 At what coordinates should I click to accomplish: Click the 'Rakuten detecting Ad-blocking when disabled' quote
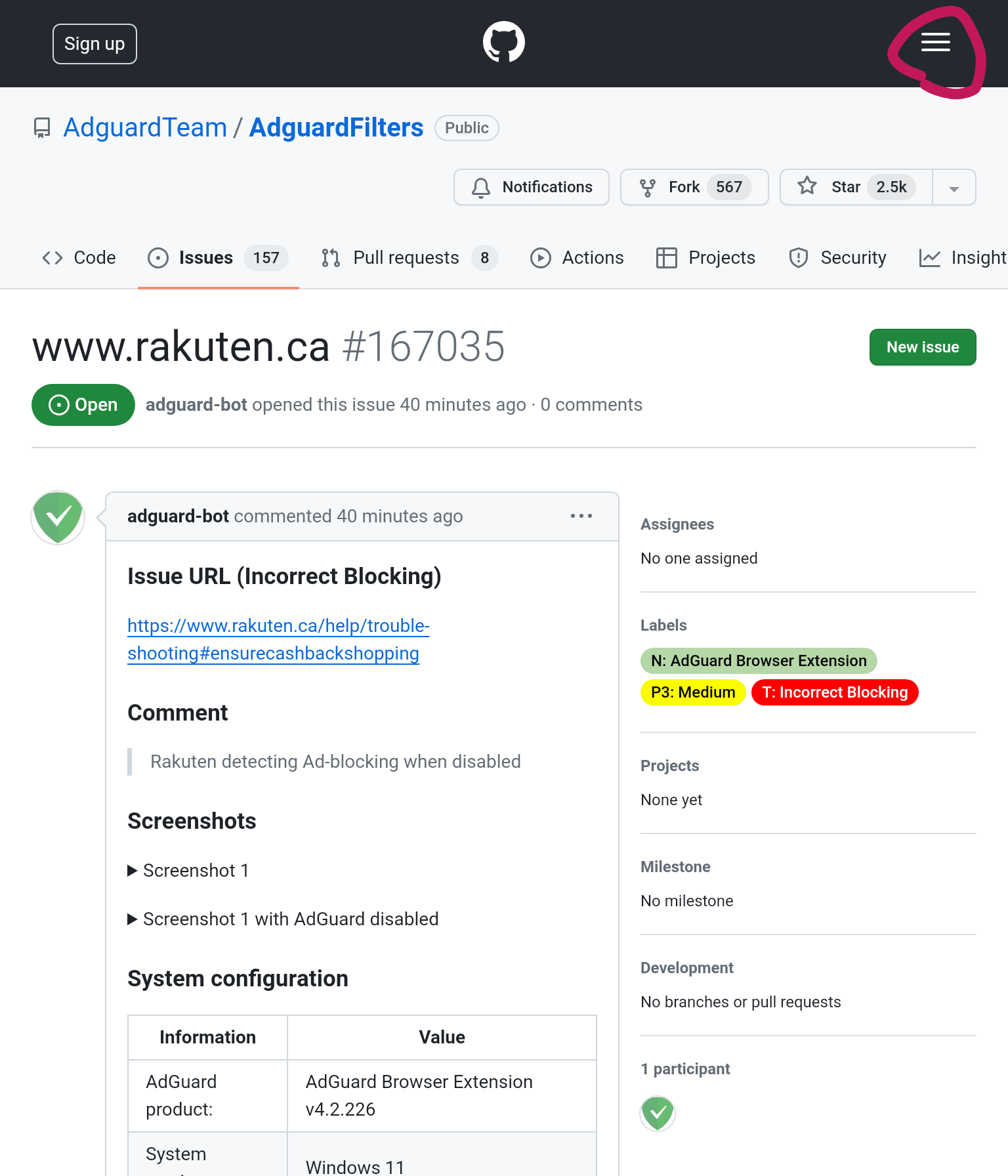tap(335, 762)
